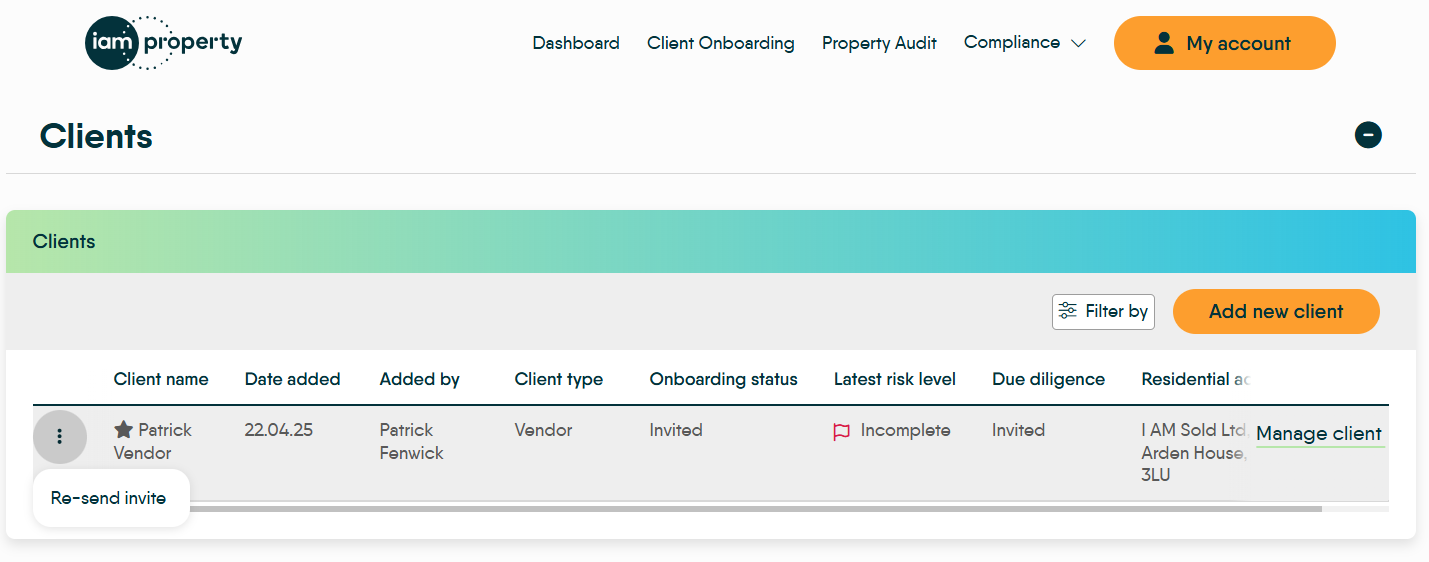Image resolution: width=1429 pixels, height=562 pixels.
Task: Go to the Dashboard page
Action: click(575, 43)
